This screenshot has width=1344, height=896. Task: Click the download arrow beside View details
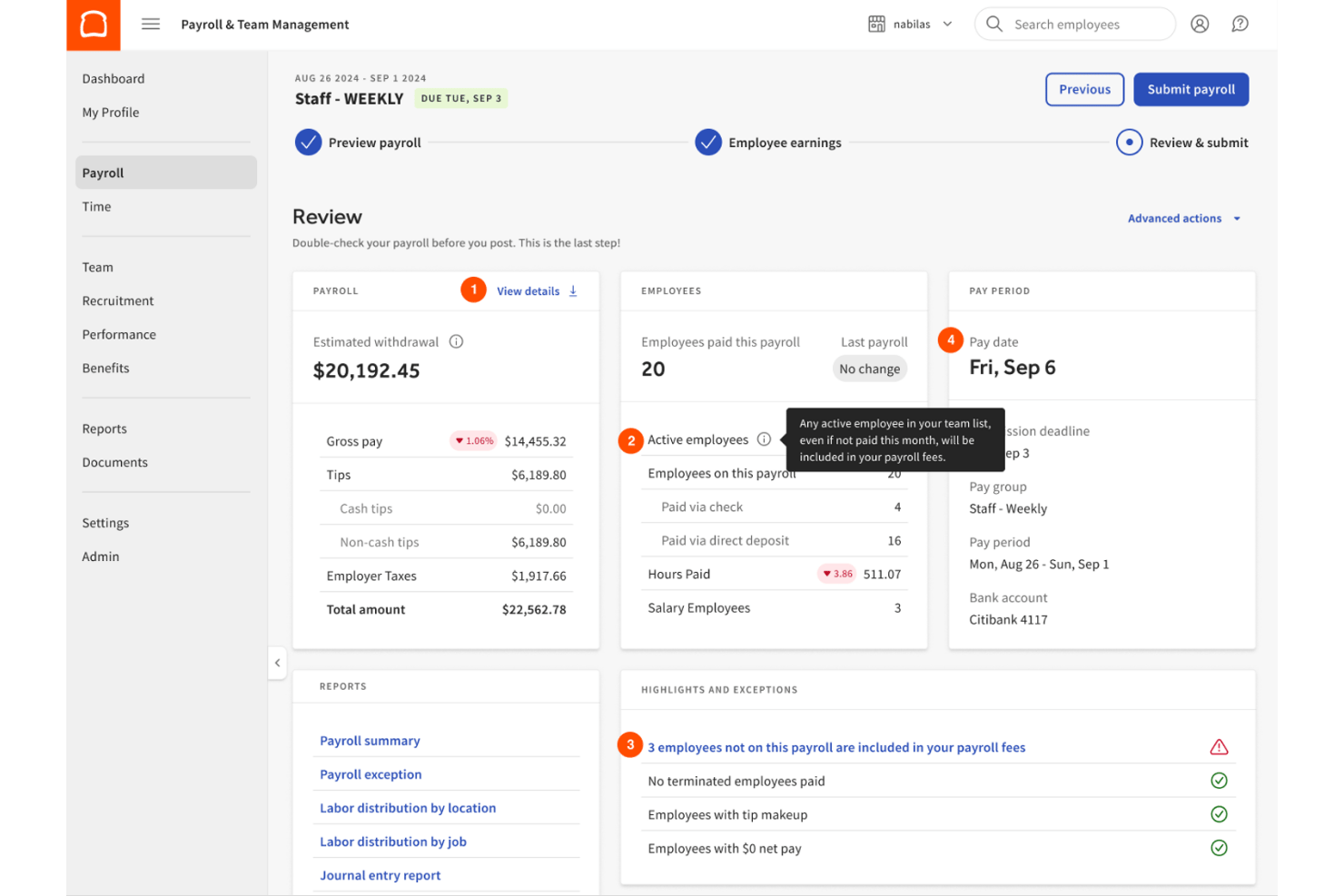coord(573,291)
